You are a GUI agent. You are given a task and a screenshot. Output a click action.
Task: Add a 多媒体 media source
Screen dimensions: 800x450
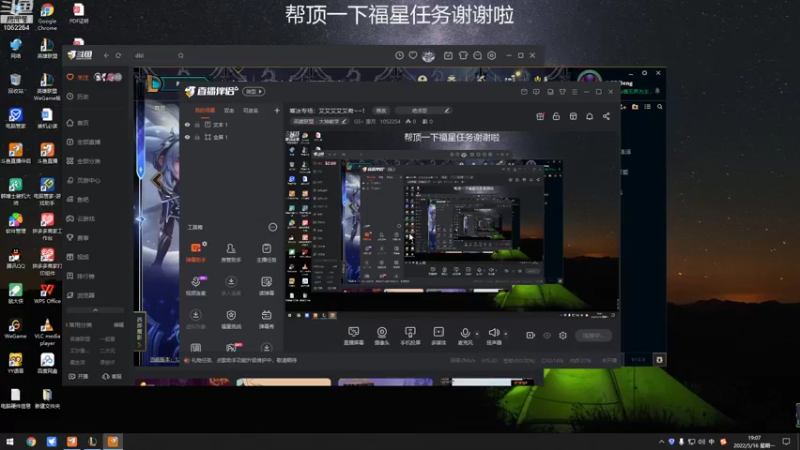[x=439, y=336]
